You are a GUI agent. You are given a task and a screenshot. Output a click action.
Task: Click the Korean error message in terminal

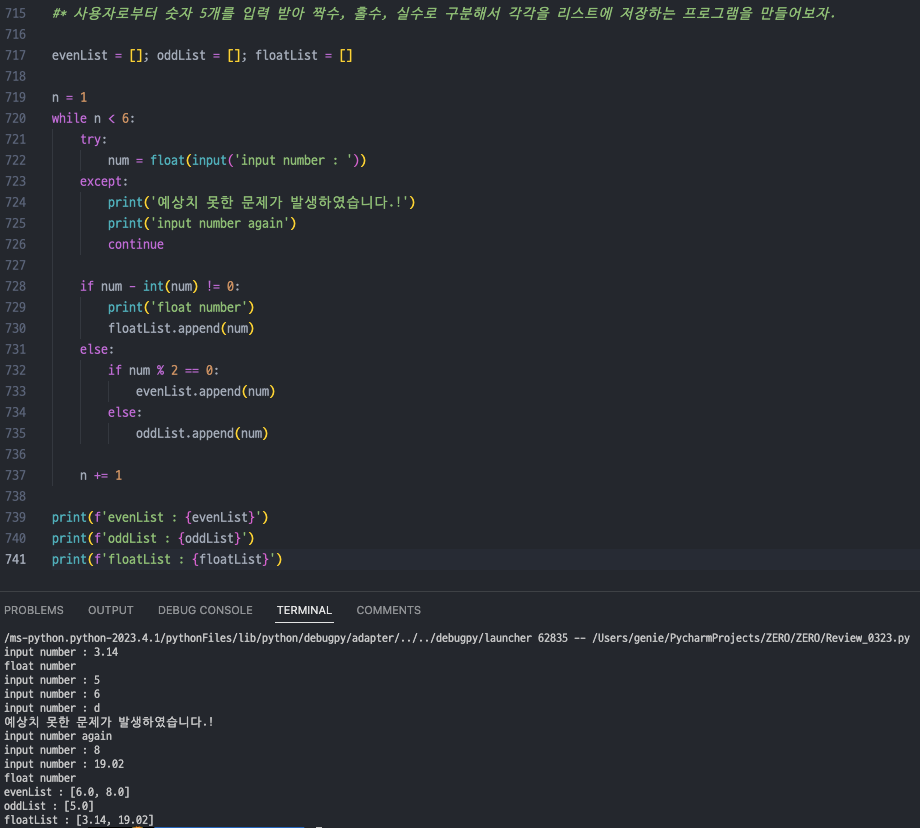coord(109,722)
